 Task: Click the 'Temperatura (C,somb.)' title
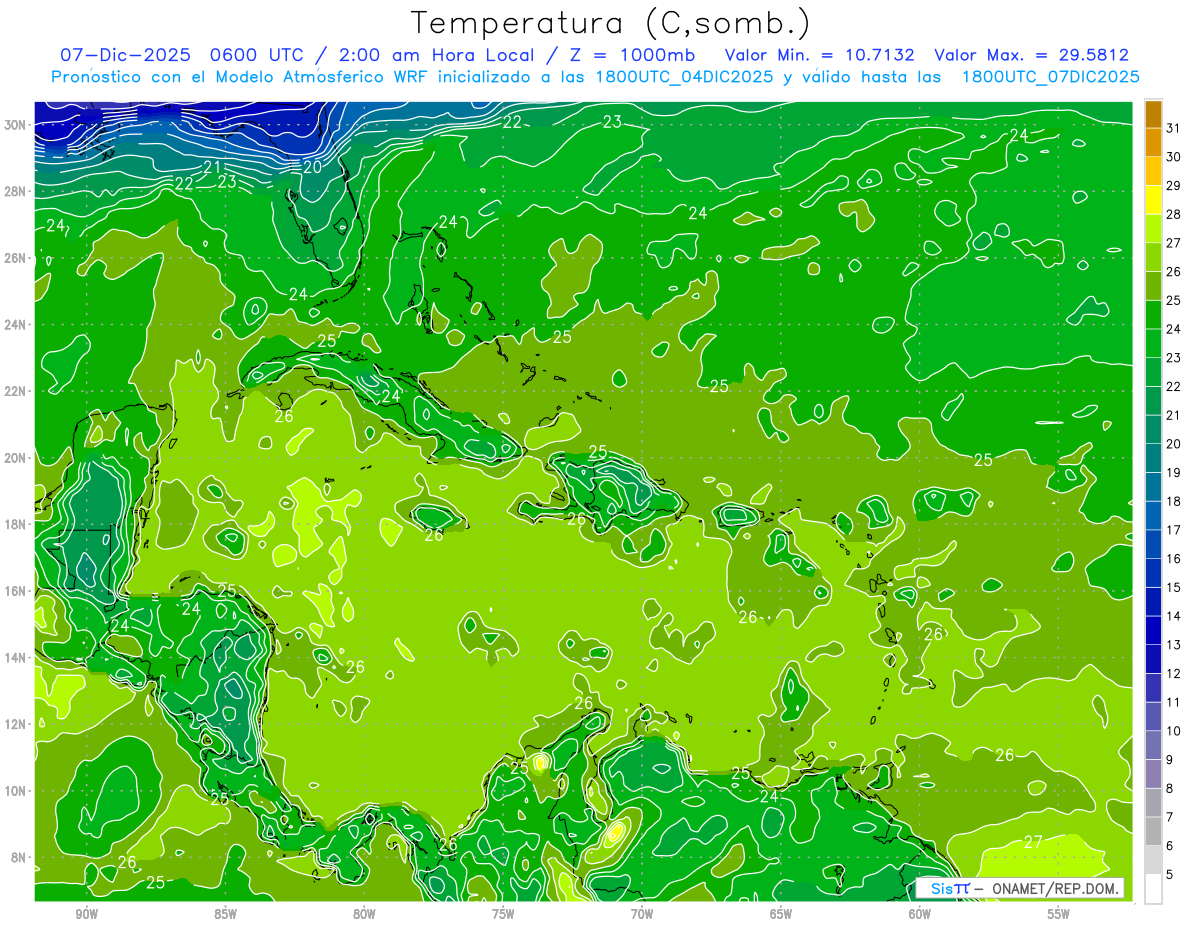tap(611, 23)
